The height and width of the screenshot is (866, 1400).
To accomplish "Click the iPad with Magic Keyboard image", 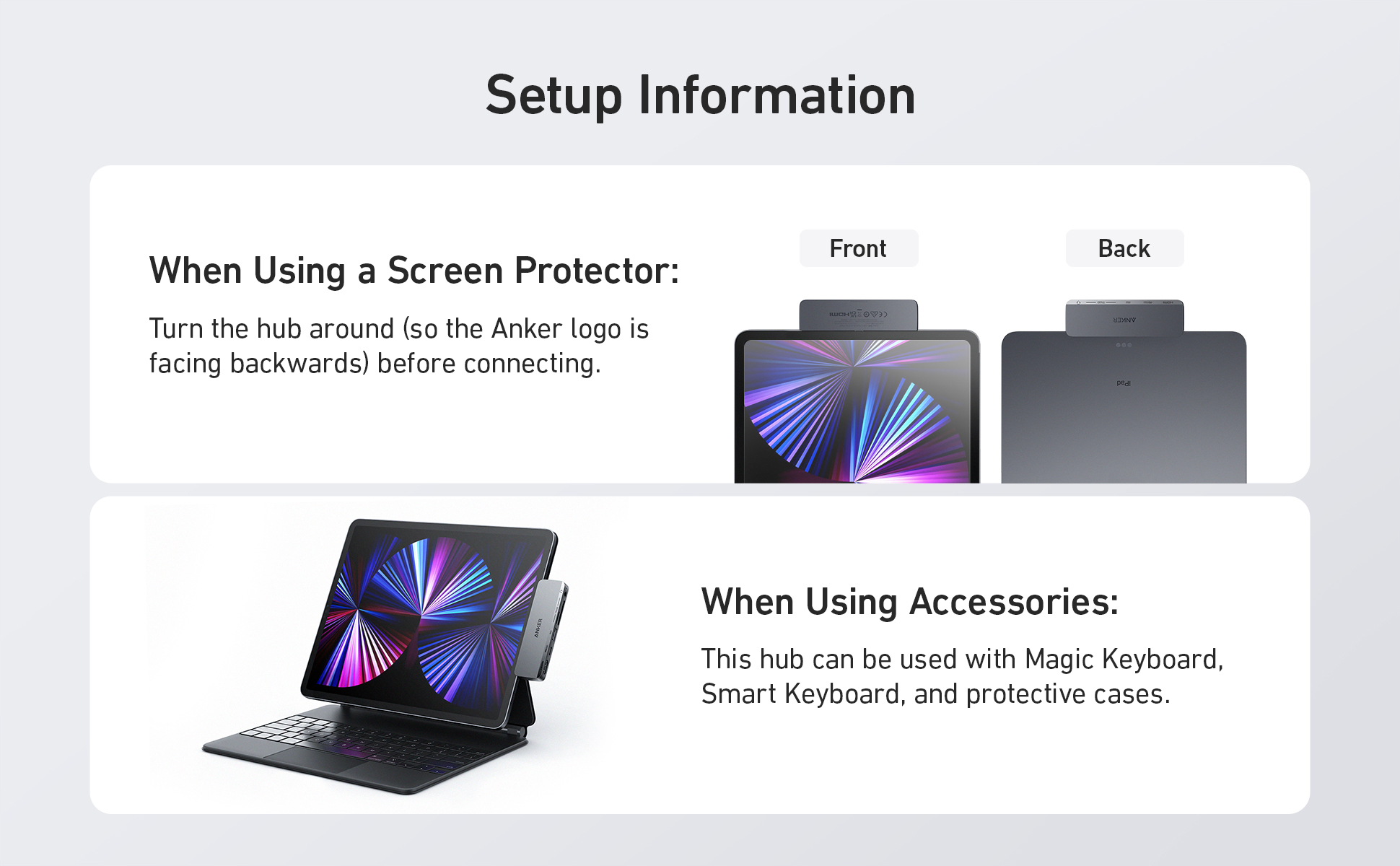I will [385, 655].
